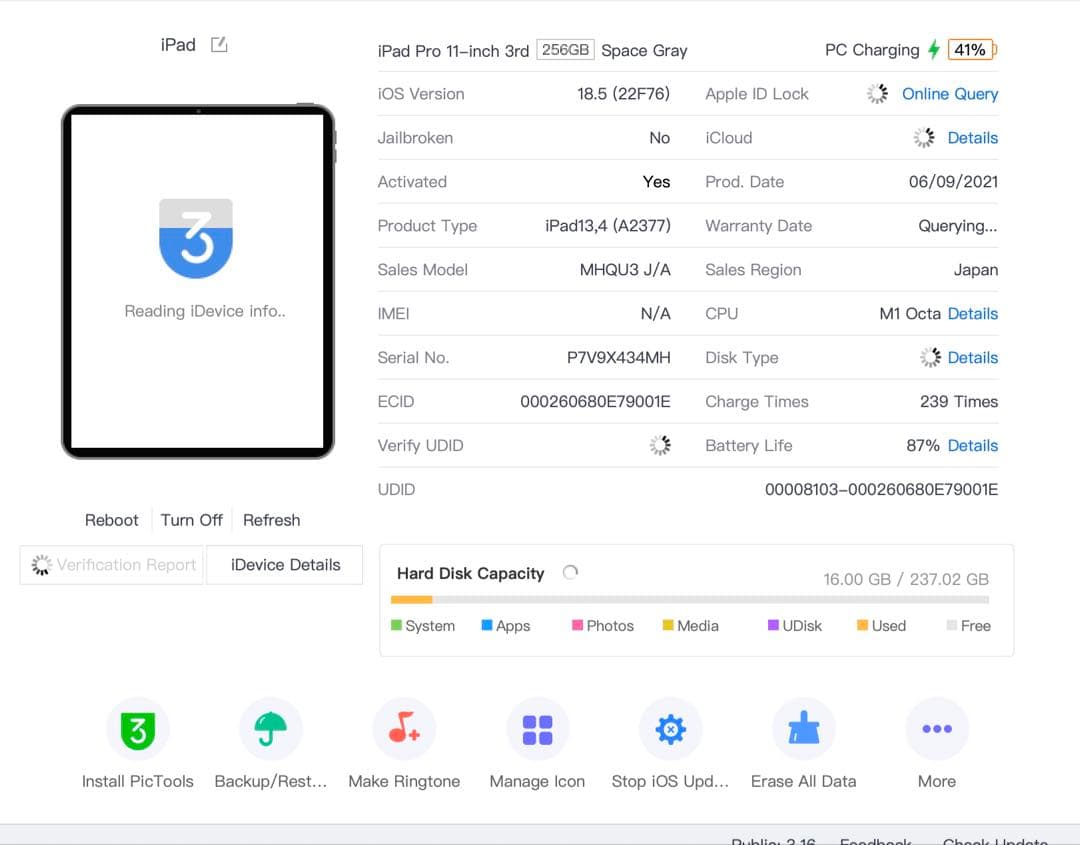View CPU Details for M1 Octa
The image size is (1080, 845).
(x=972, y=314)
